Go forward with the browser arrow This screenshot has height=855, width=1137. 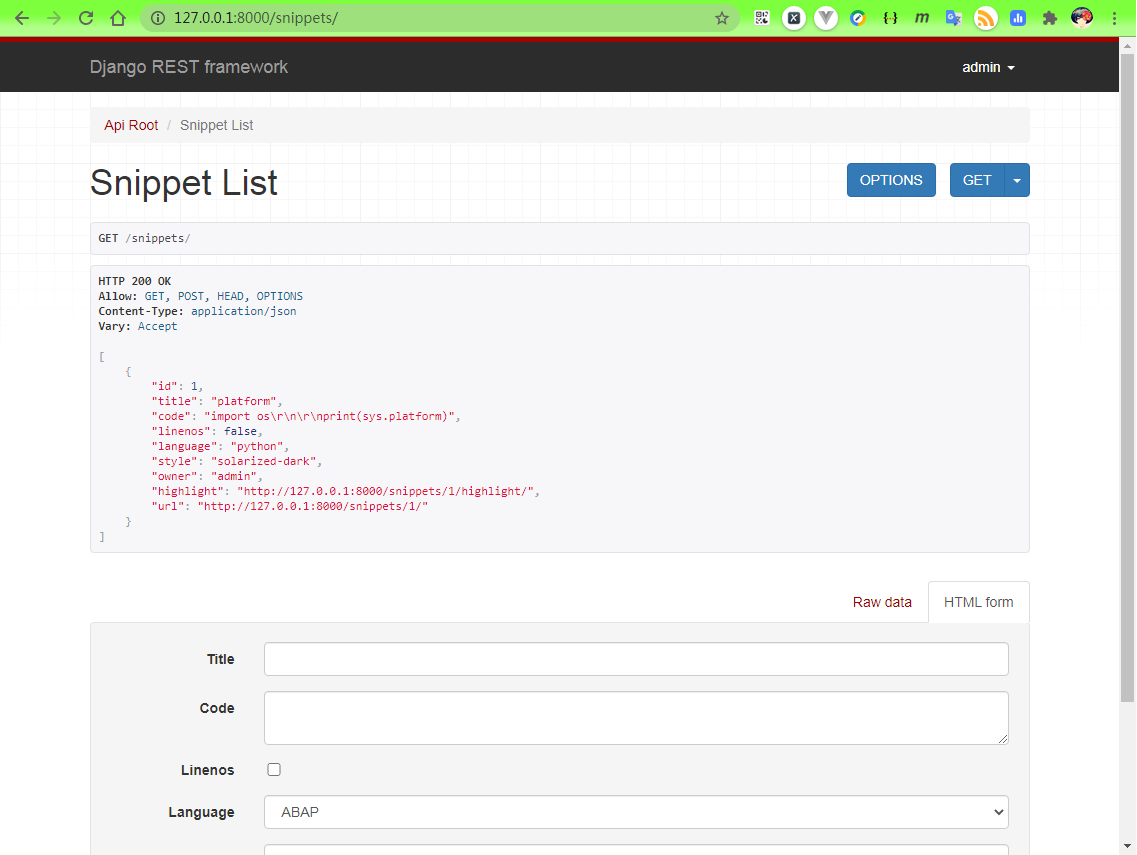(54, 18)
